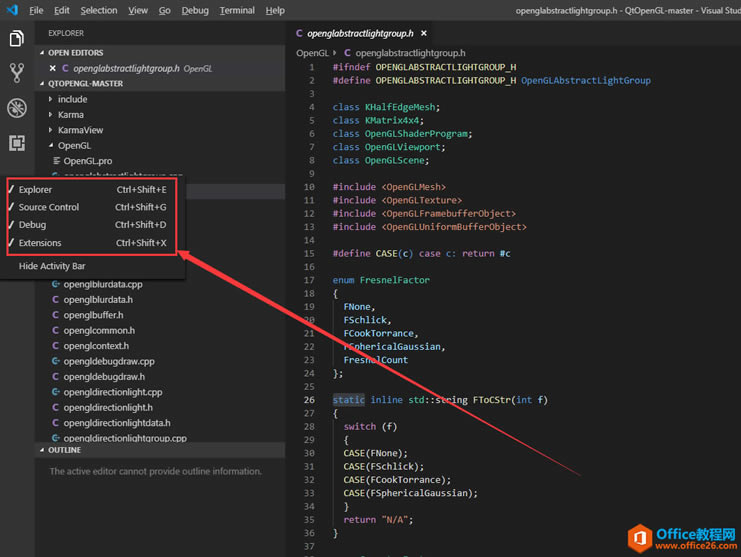The width and height of the screenshot is (741, 557).
Task: Click 'static' keyword on line 26
Action: (348, 400)
